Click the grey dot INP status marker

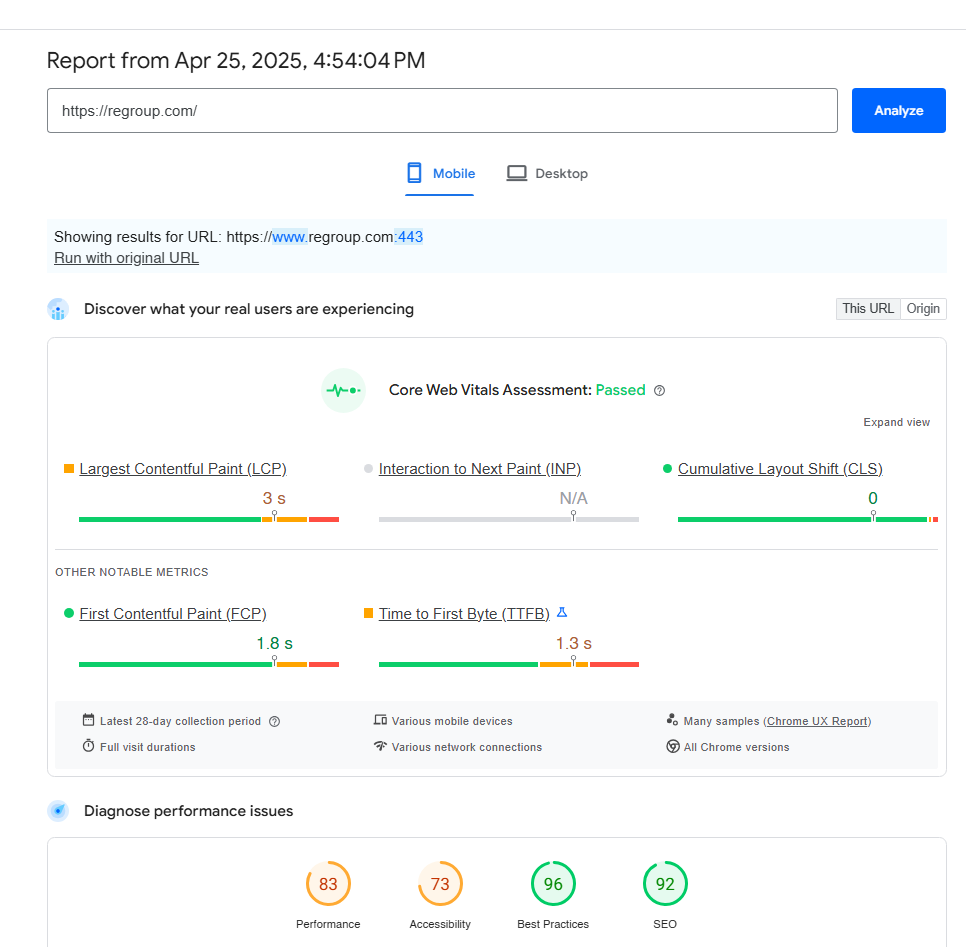[368, 468]
